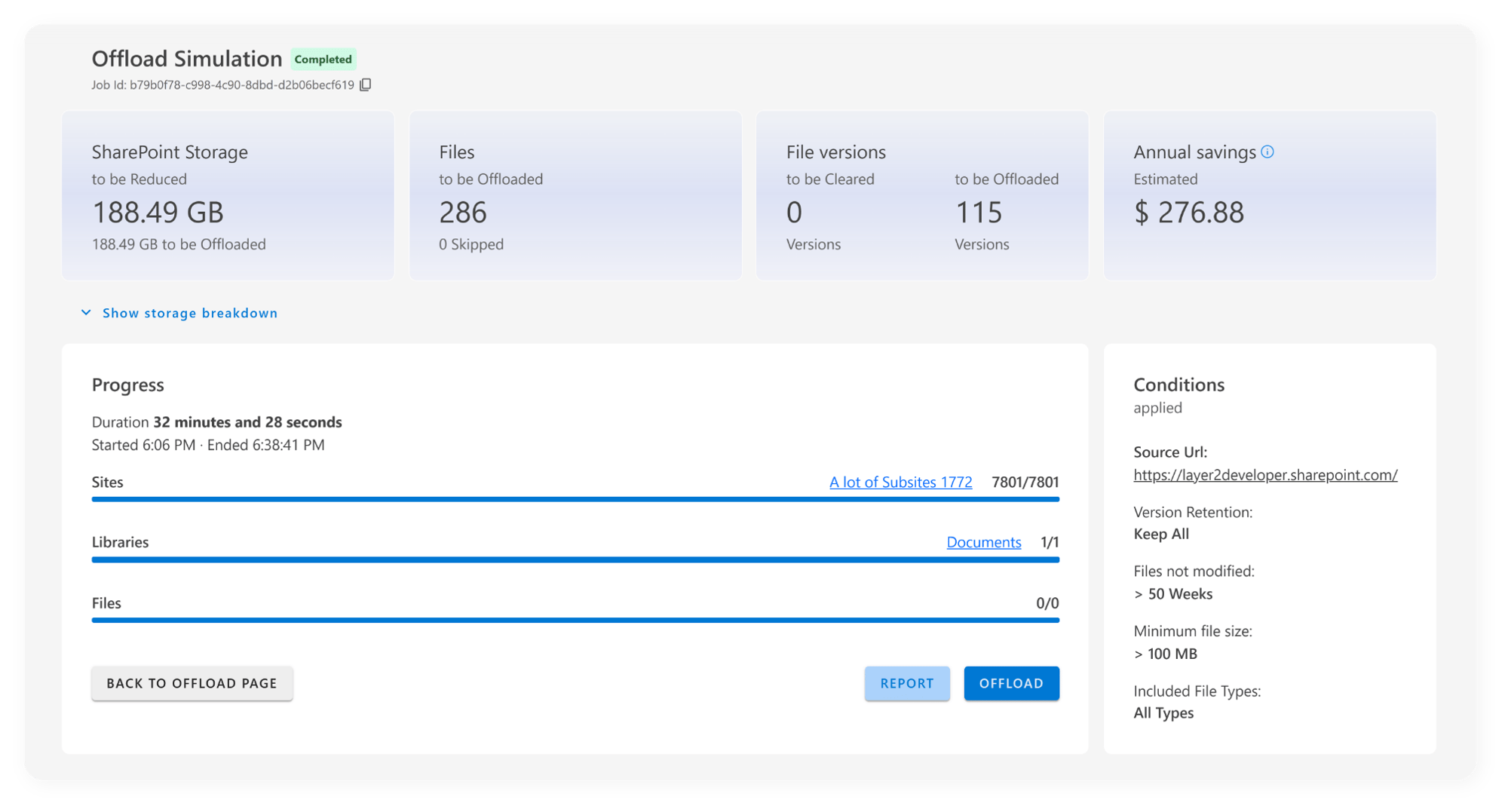Click the Conditions panel heading
This screenshot has height=812, width=1508.
[x=1179, y=385]
